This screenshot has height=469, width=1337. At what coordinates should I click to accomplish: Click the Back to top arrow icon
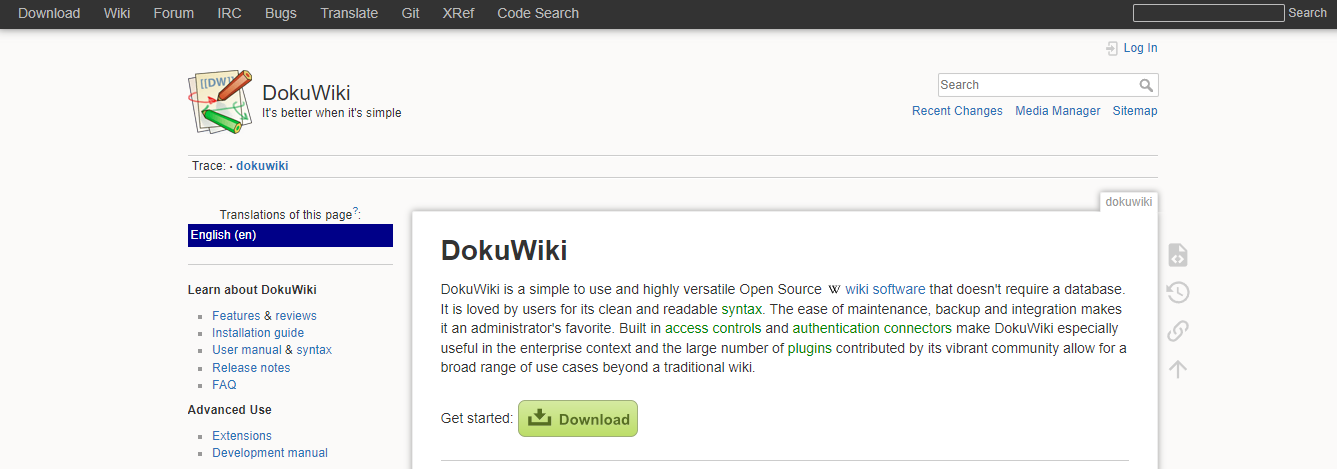[1178, 368]
